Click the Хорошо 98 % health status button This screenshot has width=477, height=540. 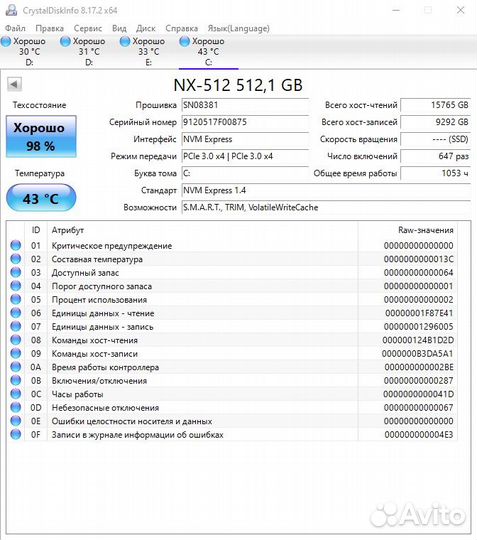(x=41, y=137)
